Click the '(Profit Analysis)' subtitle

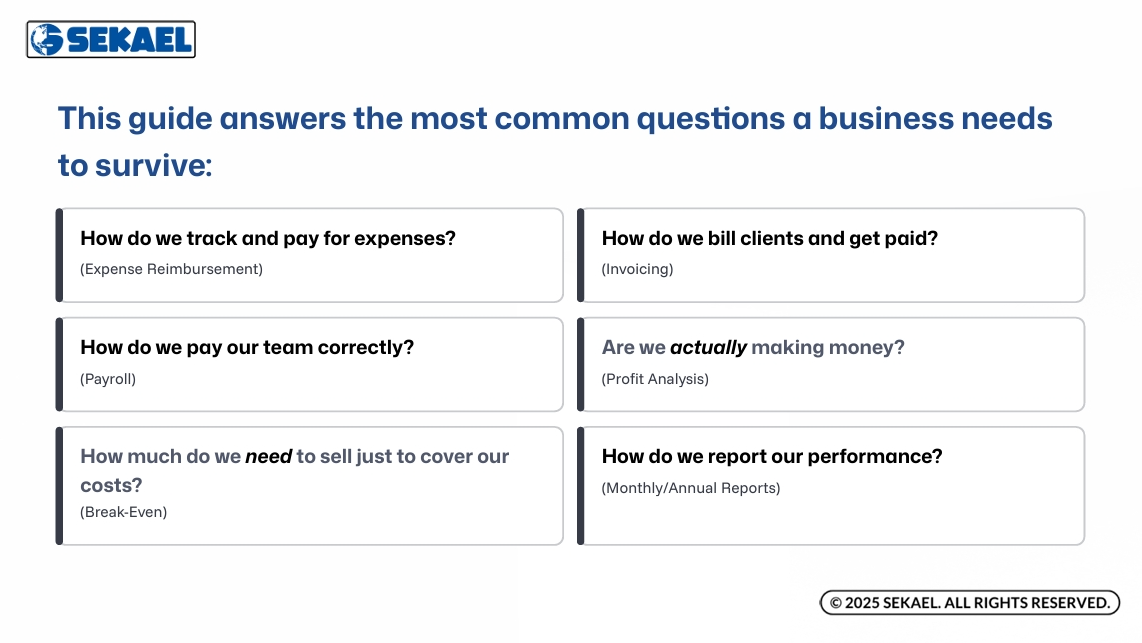click(x=655, y=380)
